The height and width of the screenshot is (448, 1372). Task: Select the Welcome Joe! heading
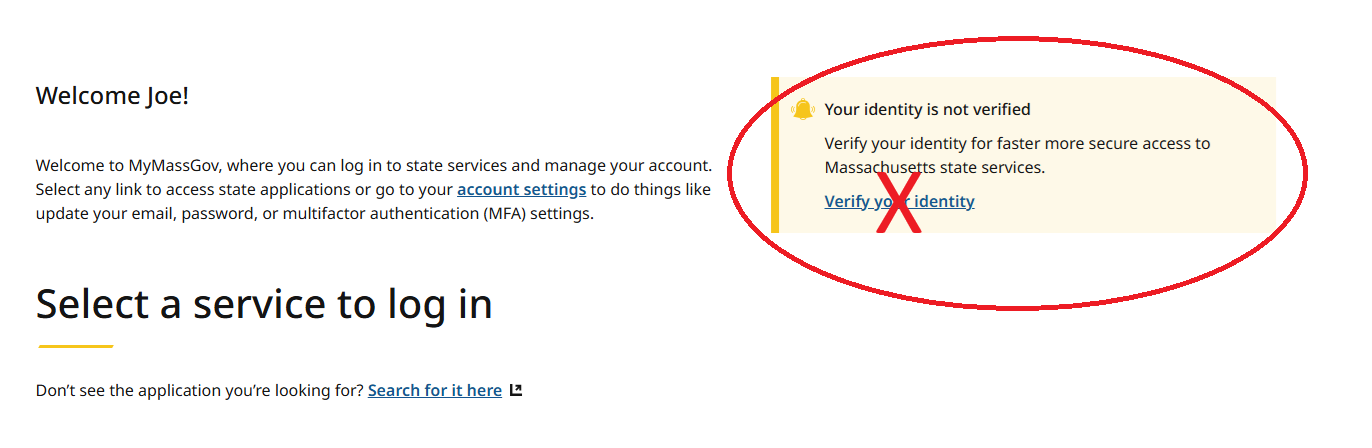click(112, 96)
